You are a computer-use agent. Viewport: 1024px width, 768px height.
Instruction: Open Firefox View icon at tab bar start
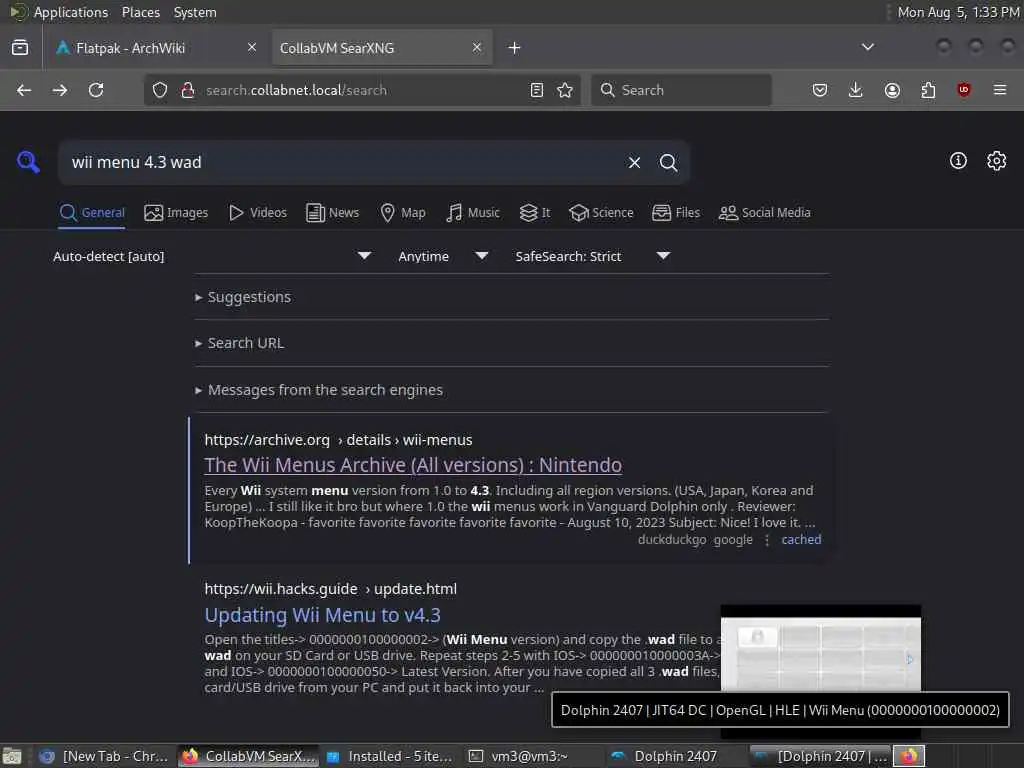click(20, 48)
